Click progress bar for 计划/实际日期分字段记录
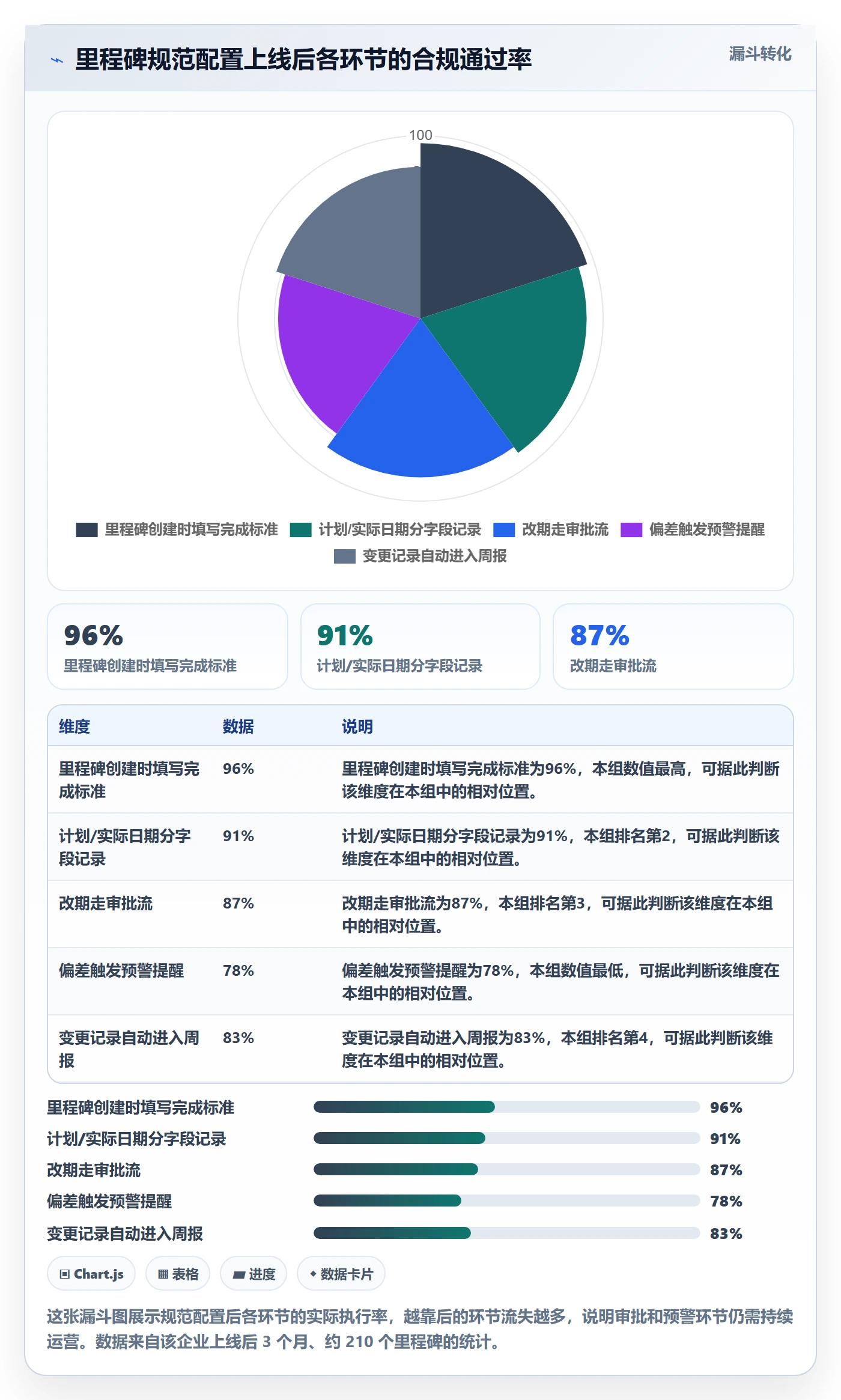The width and height of the screenshot is (841, 1400). (x=507, y=1138)
